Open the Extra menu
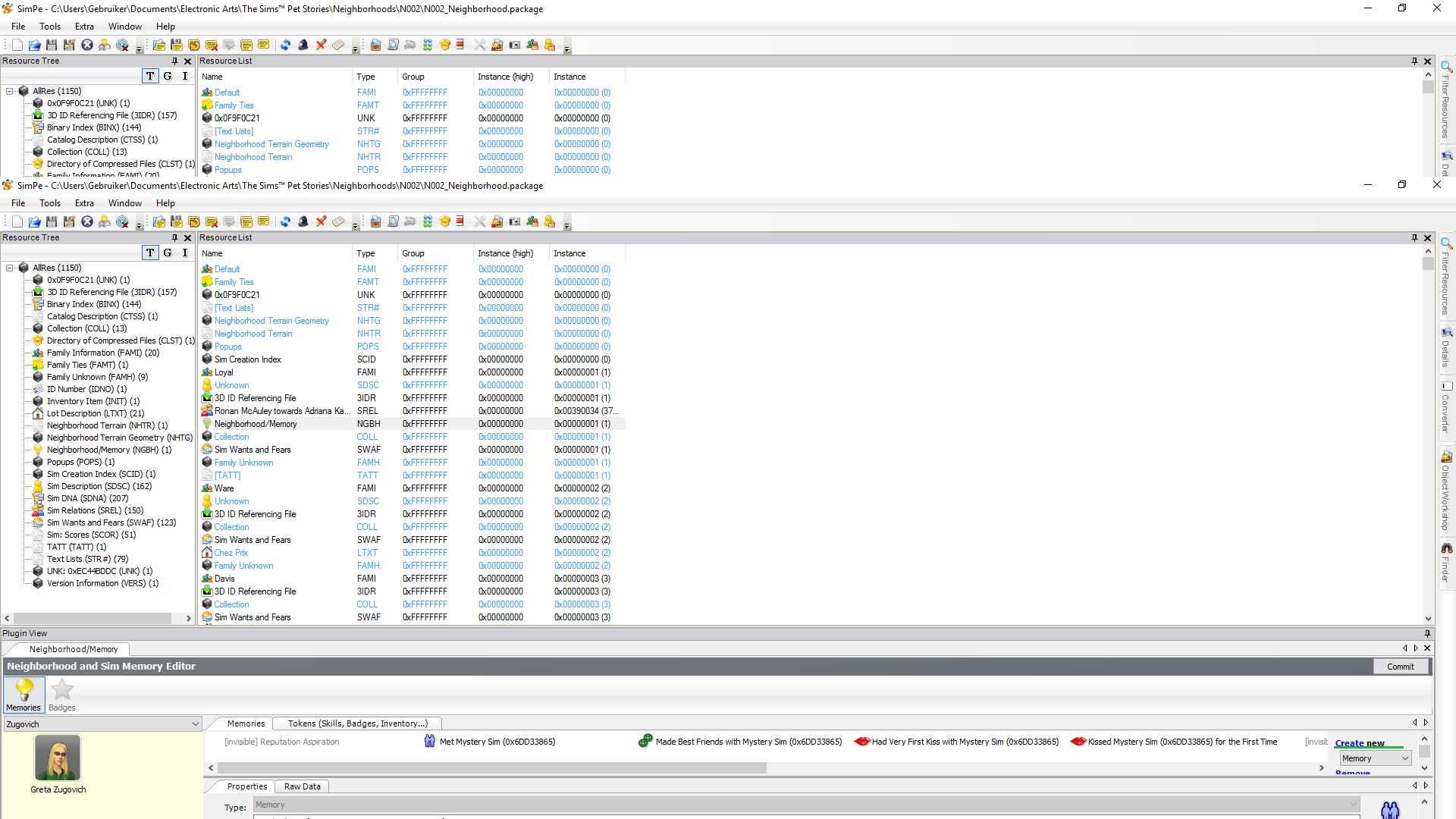 [84, 203]
